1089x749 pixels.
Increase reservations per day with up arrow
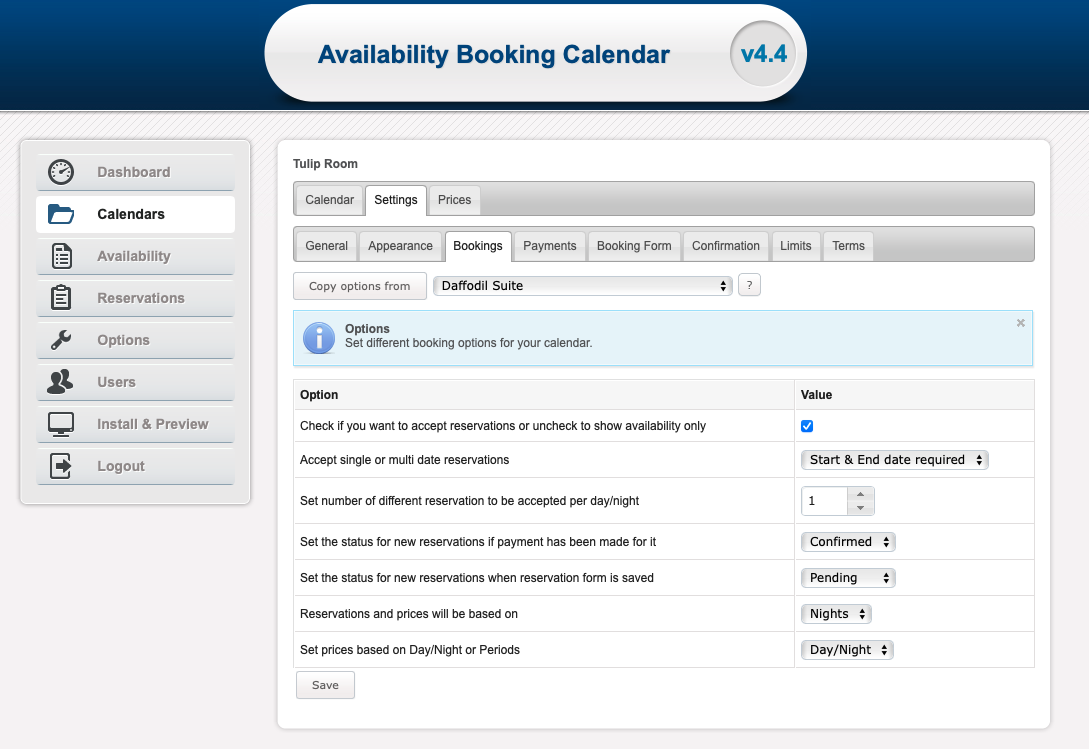click(x=861, y=494)
